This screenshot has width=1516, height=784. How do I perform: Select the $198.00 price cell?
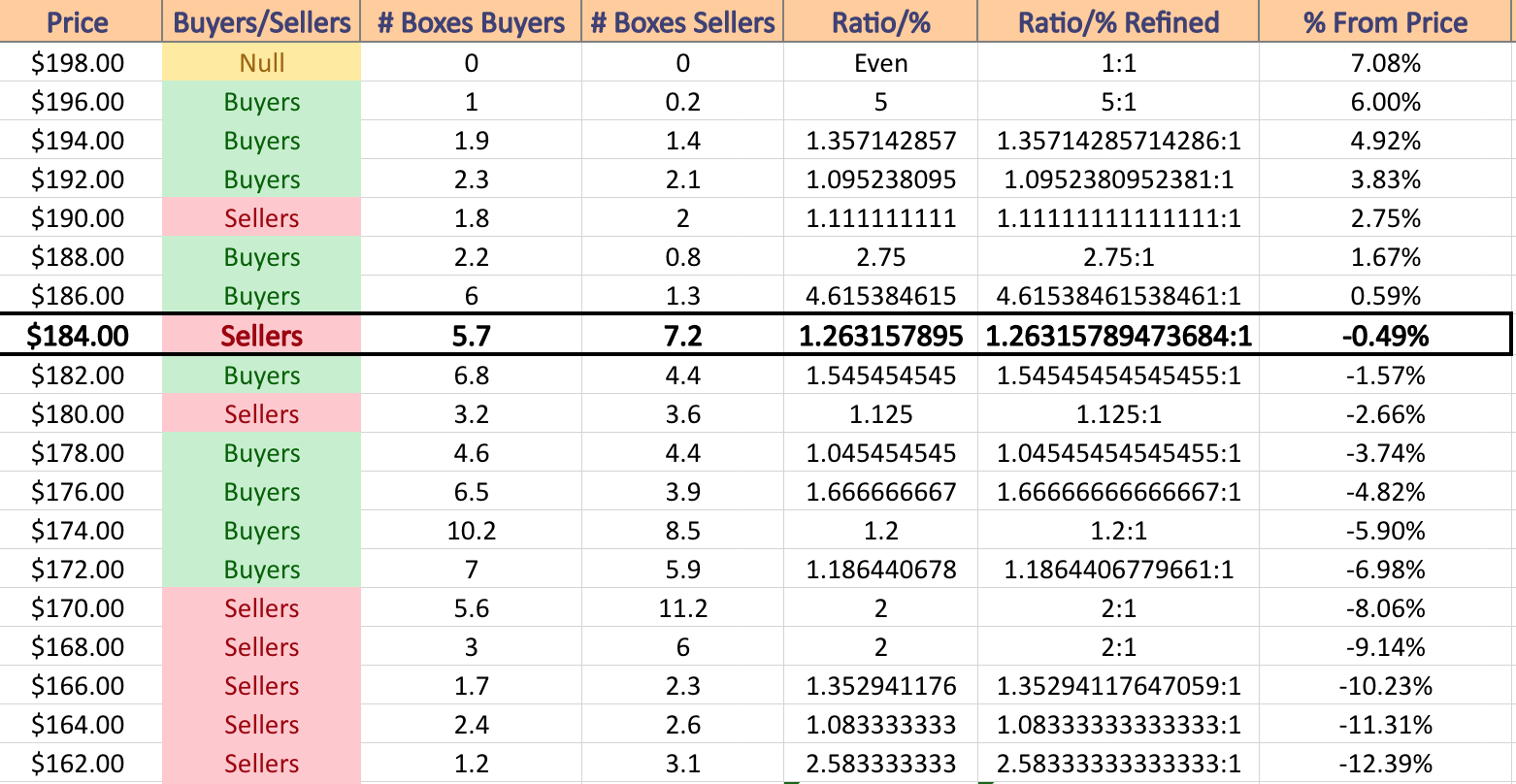[x=78, y=63]
